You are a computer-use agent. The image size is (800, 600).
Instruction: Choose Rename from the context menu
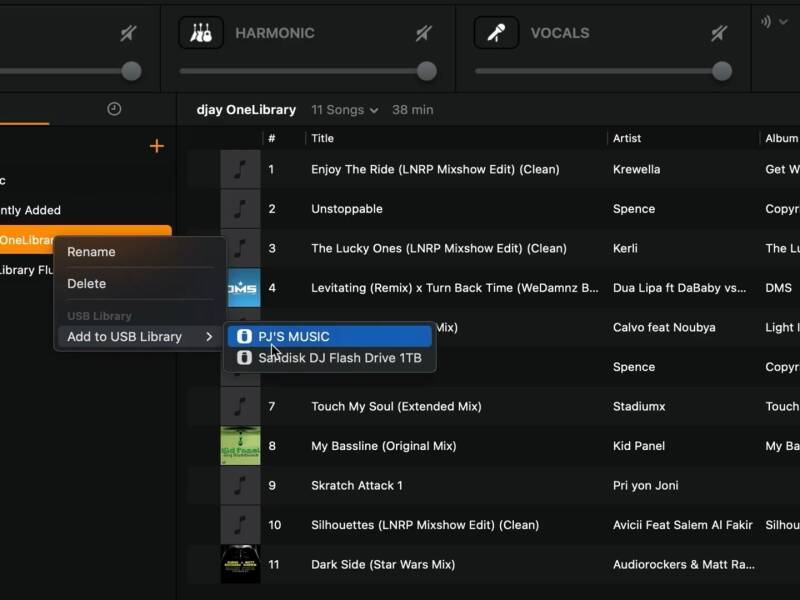tap(91, 252)
